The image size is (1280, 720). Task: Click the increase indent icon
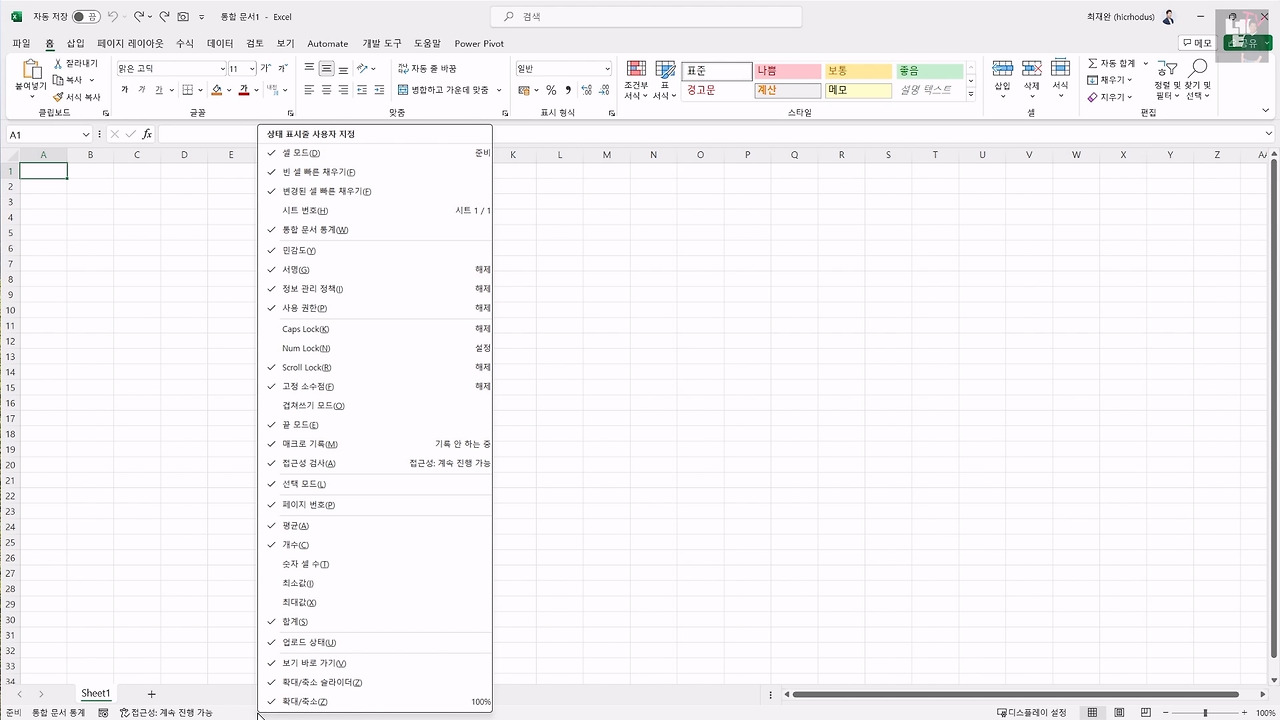(377, 90)
